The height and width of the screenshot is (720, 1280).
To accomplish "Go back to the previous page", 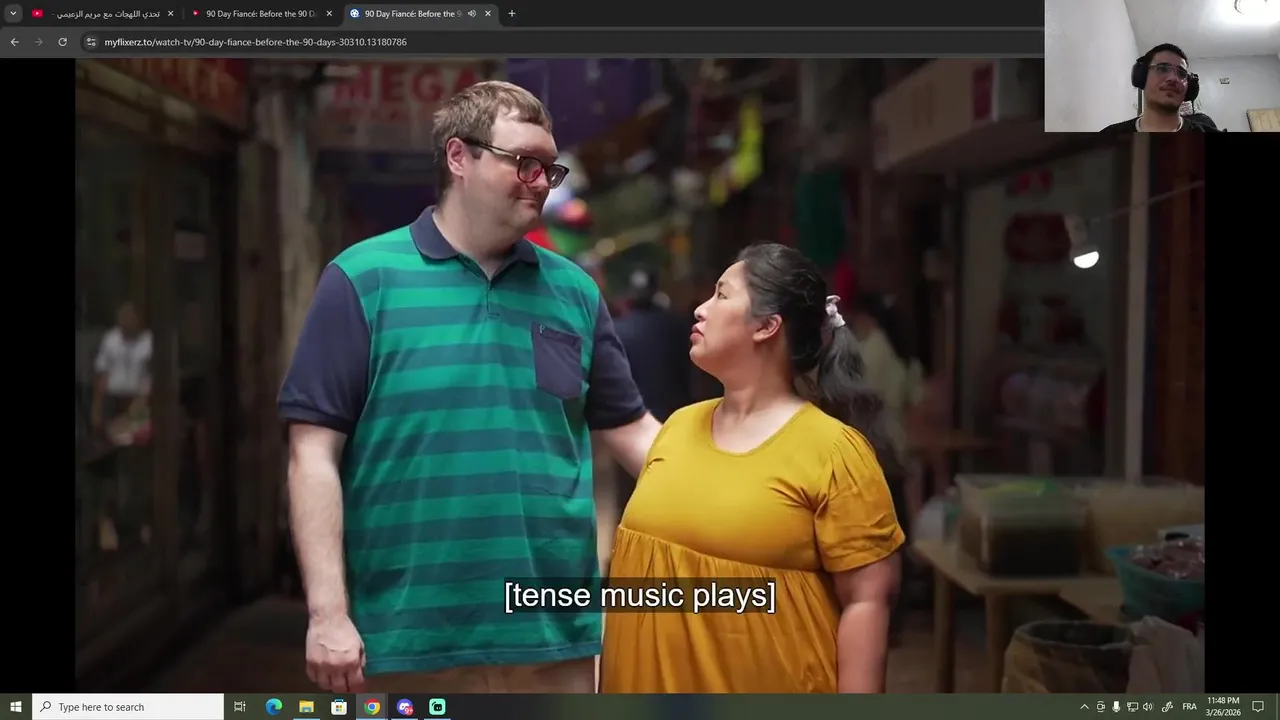I will (14, 42).
